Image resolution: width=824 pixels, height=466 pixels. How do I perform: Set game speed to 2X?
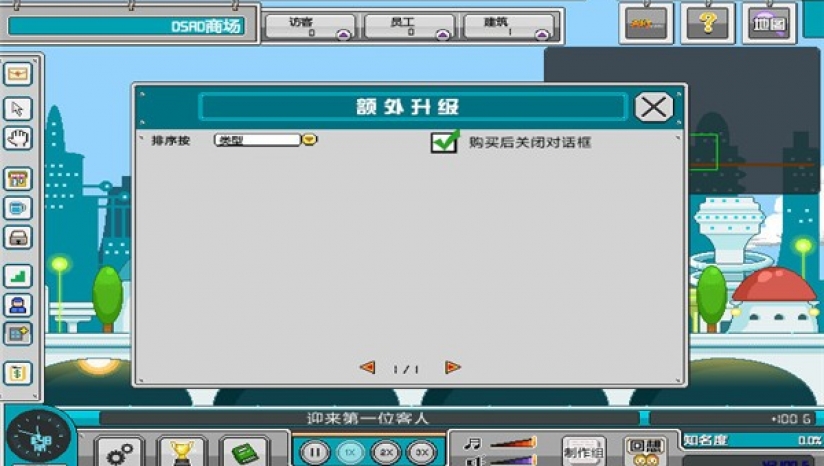(x=386, y=452)
